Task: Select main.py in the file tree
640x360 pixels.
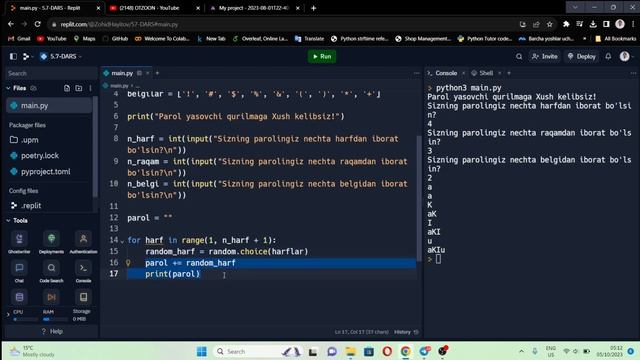Action: (x=49, y=105)
